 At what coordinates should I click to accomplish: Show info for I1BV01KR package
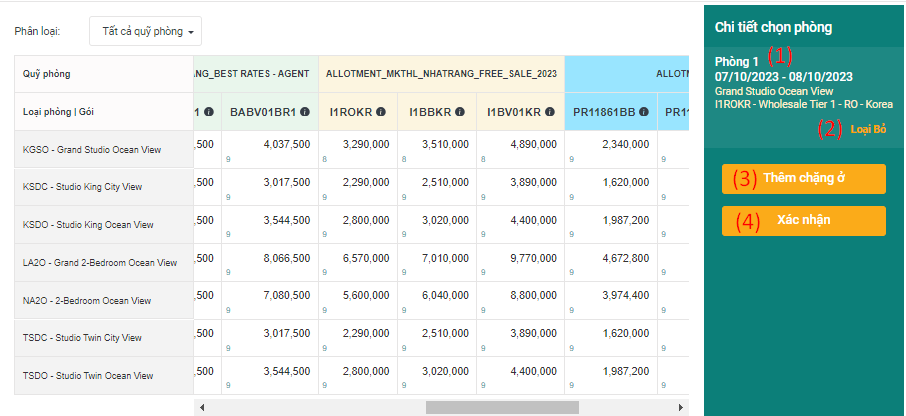click(550, 112)
